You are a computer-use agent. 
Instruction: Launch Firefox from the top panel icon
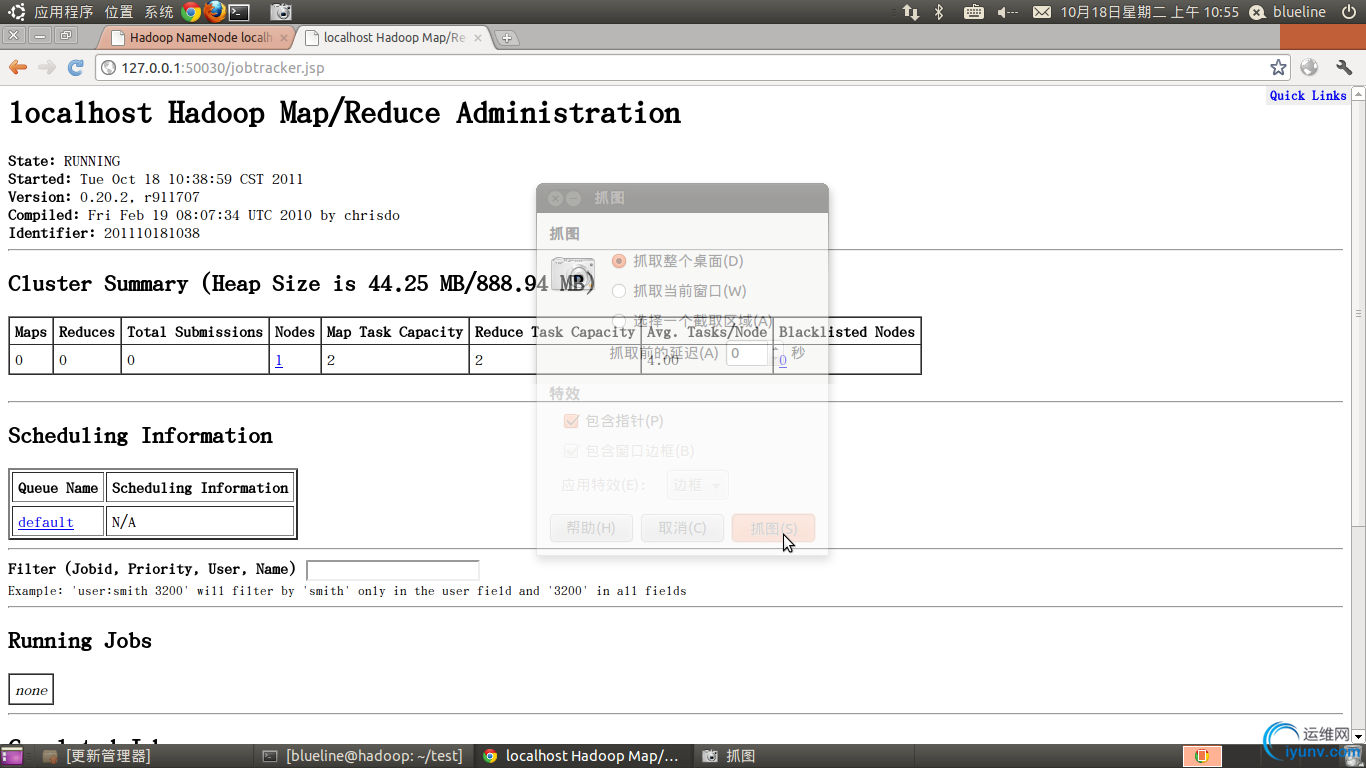(x=215, y=12)
